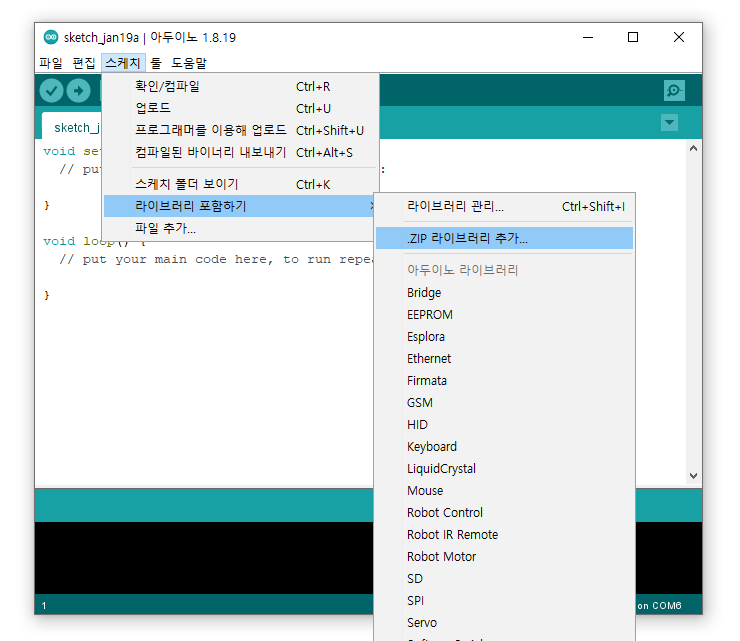The image size is (740, 641).
Task: Open the Serial Monitor magnifier icon
Action: click(x=674, y=90)
